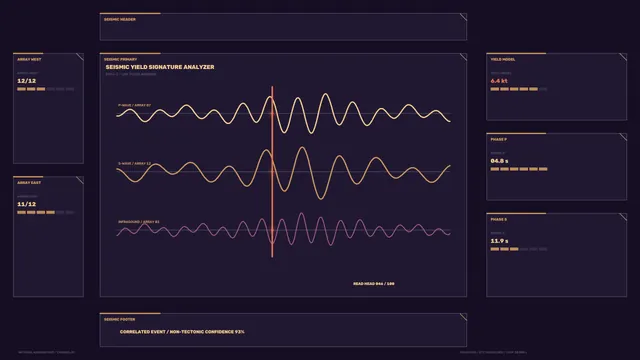Image resolution: width=640 pixels, height=360 pixels.
Task: Click the Infrasound trace label
Action: 139,222
